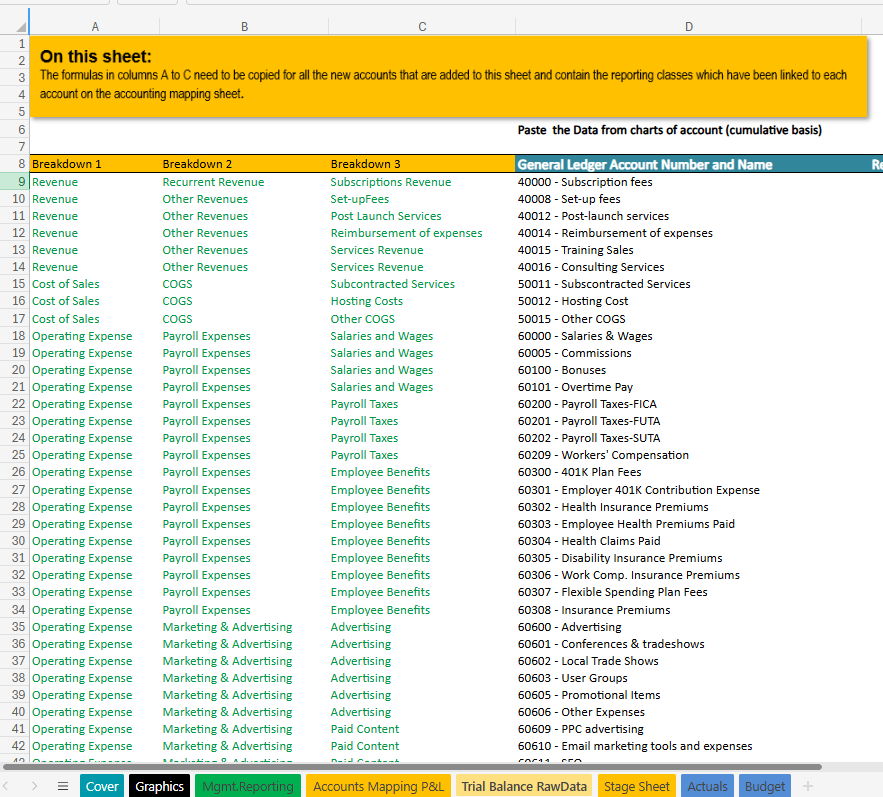883x797 pixels.
Task: Go to the Mgmt.Reporting sheet tab
Action: tap(248, 786)
